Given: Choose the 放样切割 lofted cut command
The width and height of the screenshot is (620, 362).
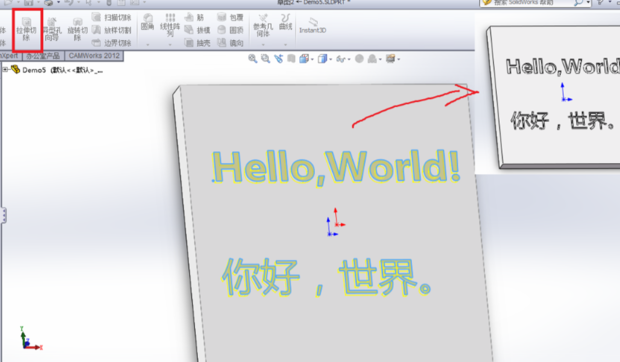Looking at the screenshot, I should pos(112,30).
